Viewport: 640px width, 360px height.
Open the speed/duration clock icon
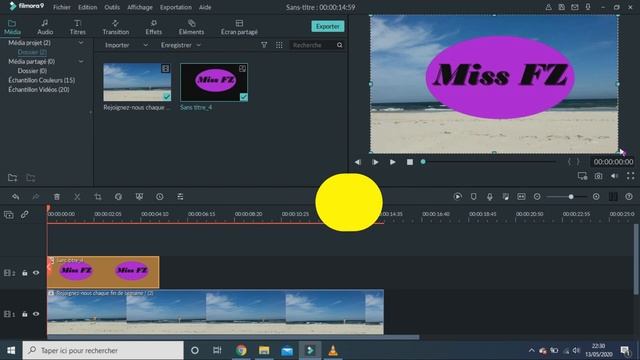point(160,197)
